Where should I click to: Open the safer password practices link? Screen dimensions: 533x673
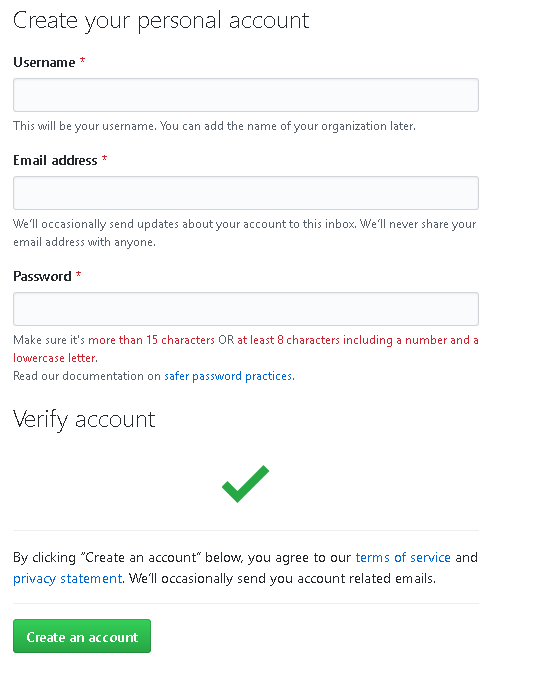pyautogui.click(x=228, y=376)
